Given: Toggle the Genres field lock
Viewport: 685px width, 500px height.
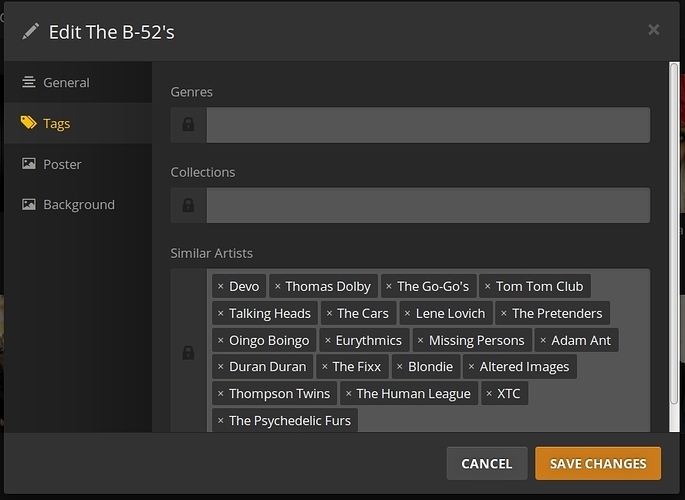Looking at the screenshot, I should click(188, 125).
